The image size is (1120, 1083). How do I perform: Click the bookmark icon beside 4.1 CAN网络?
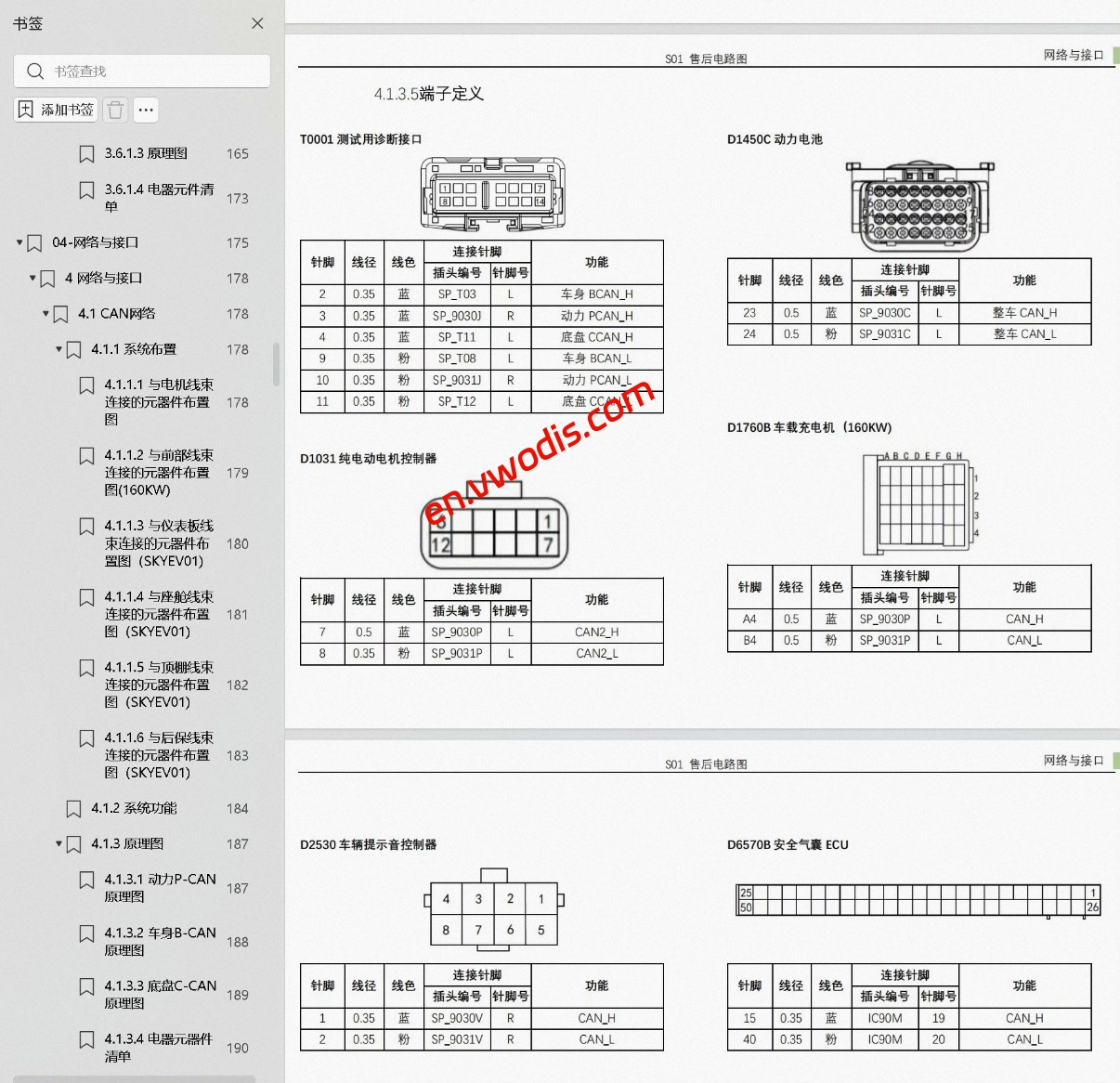pyautogui.click(x=60, y=314)
